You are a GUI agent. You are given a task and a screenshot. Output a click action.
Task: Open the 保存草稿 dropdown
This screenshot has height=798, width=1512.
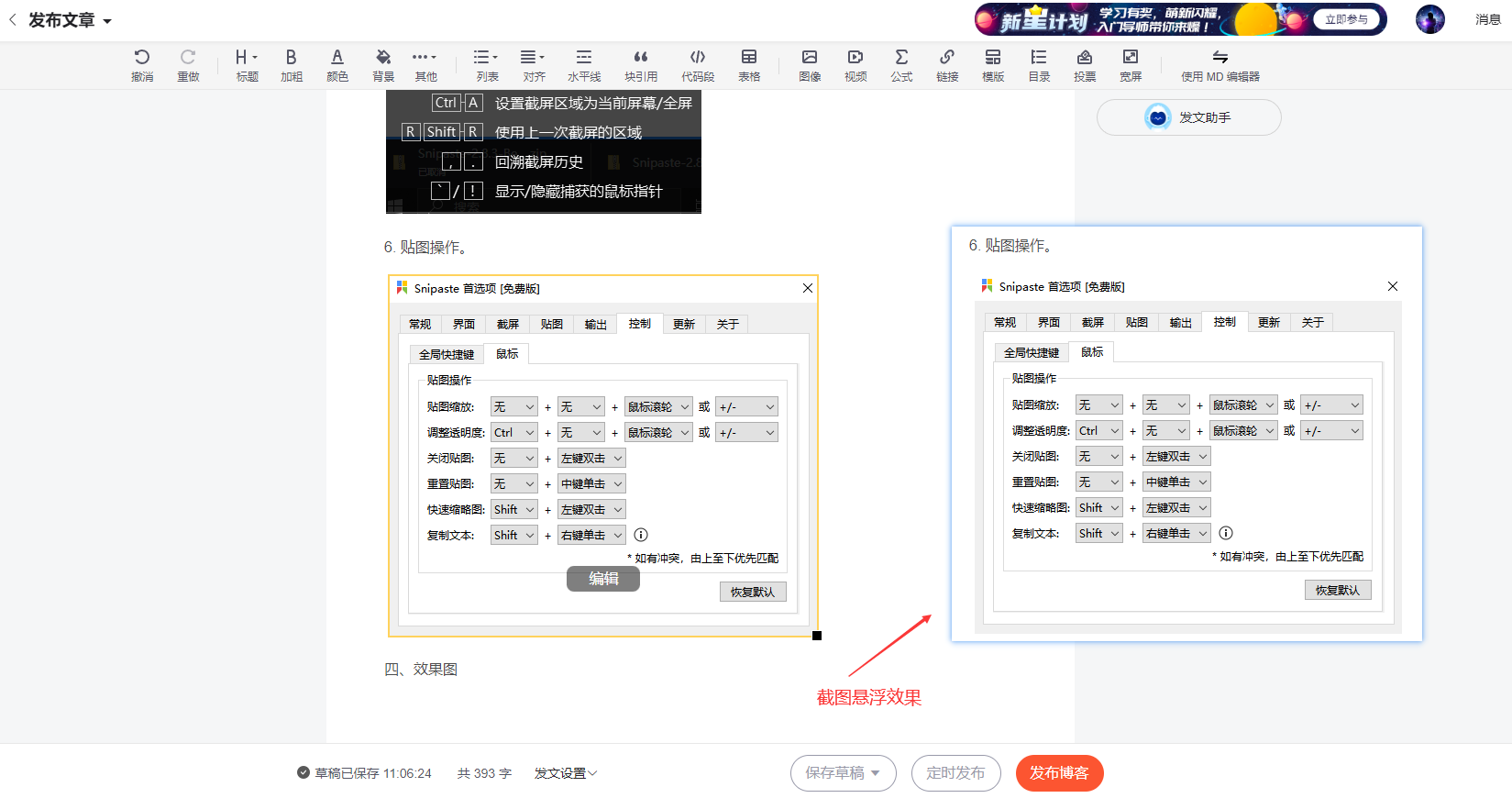click(x=843, y=773)
